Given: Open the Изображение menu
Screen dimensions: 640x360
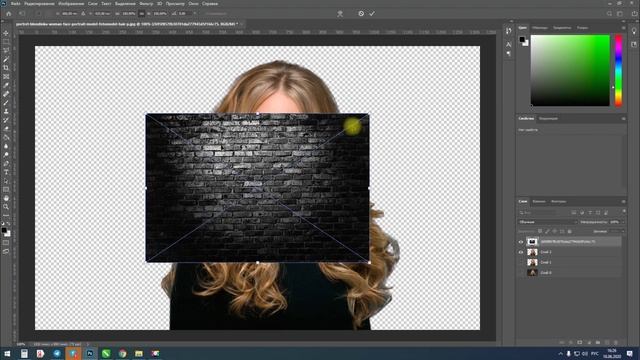Looking at the screenshot, I should point(71,4).
